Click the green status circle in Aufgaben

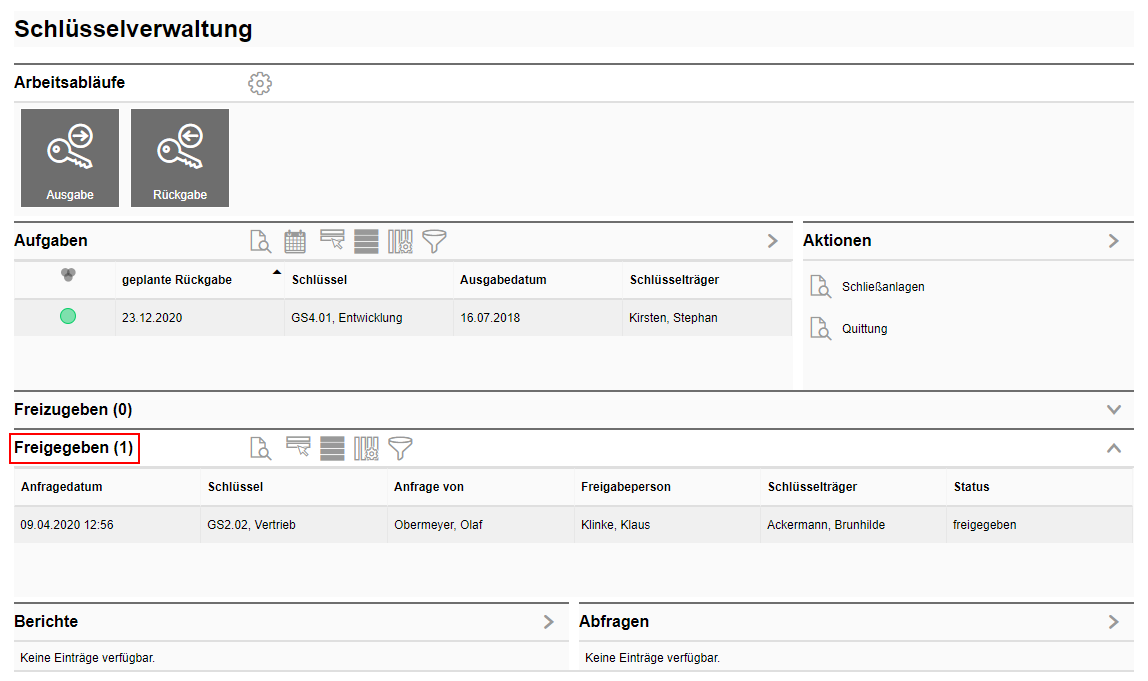(68, 316)
